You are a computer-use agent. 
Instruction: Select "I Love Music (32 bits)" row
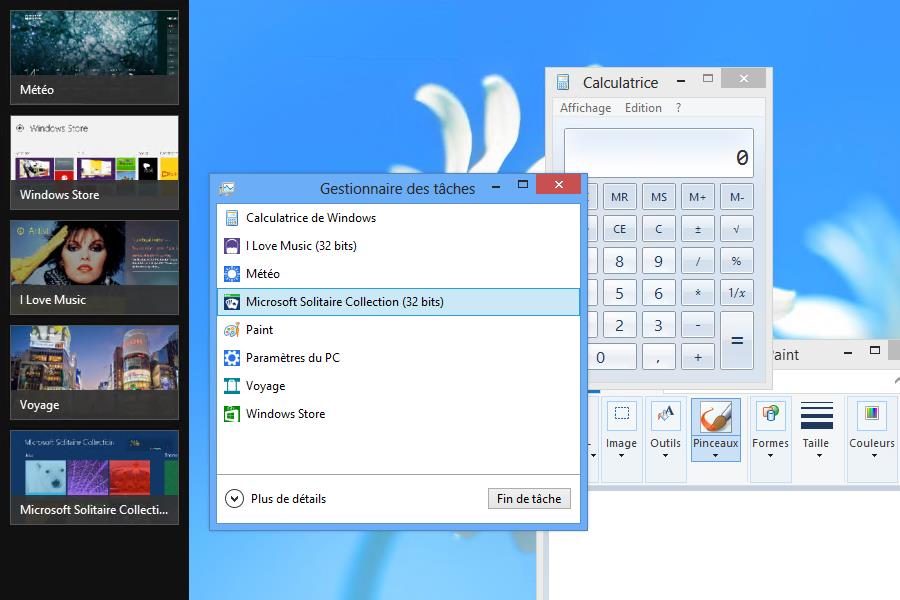(398, 246)
